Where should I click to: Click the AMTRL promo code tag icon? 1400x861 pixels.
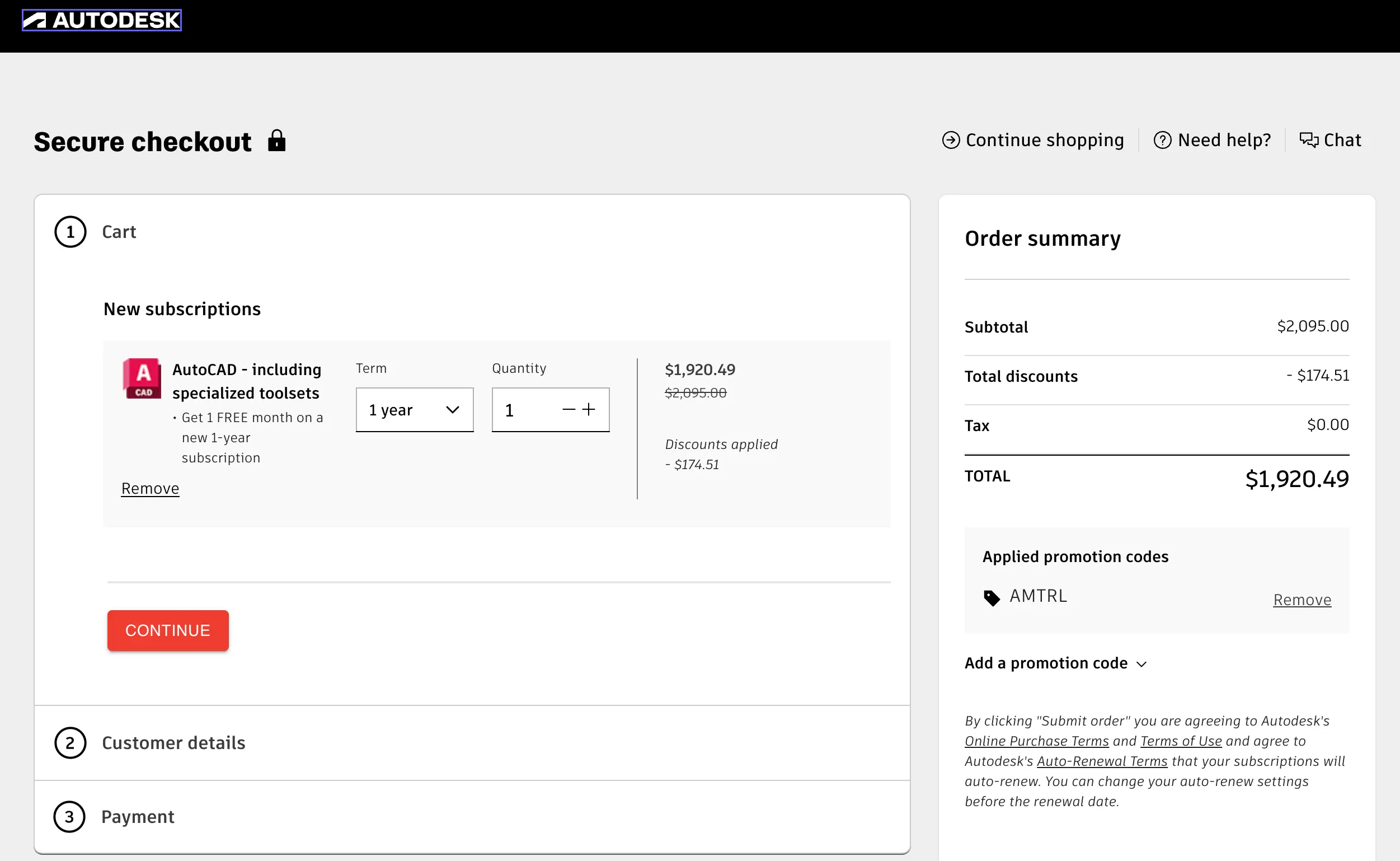[992, 597]
